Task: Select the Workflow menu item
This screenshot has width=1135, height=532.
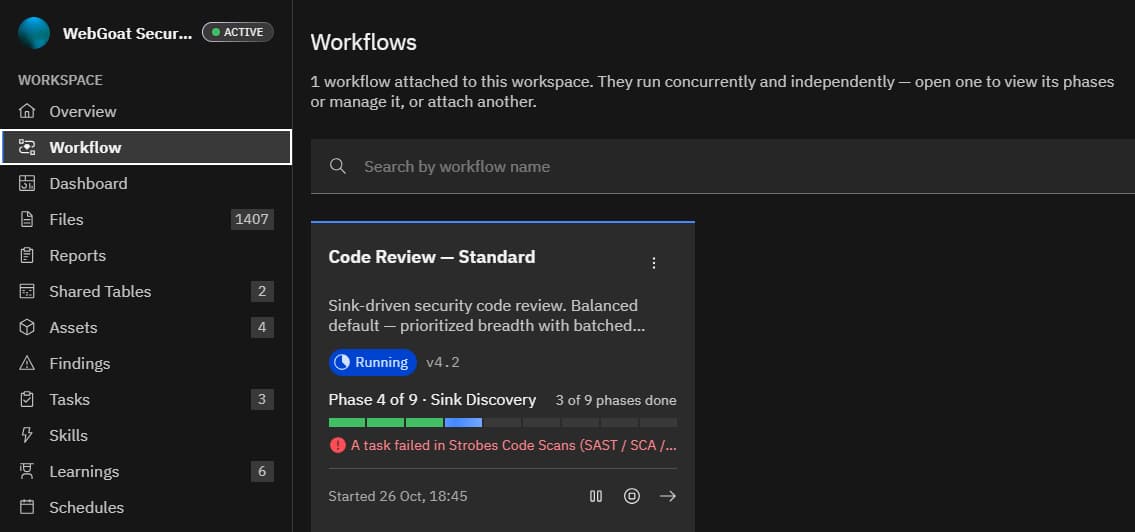Action: pyautogui.click(x=146, y=148)
